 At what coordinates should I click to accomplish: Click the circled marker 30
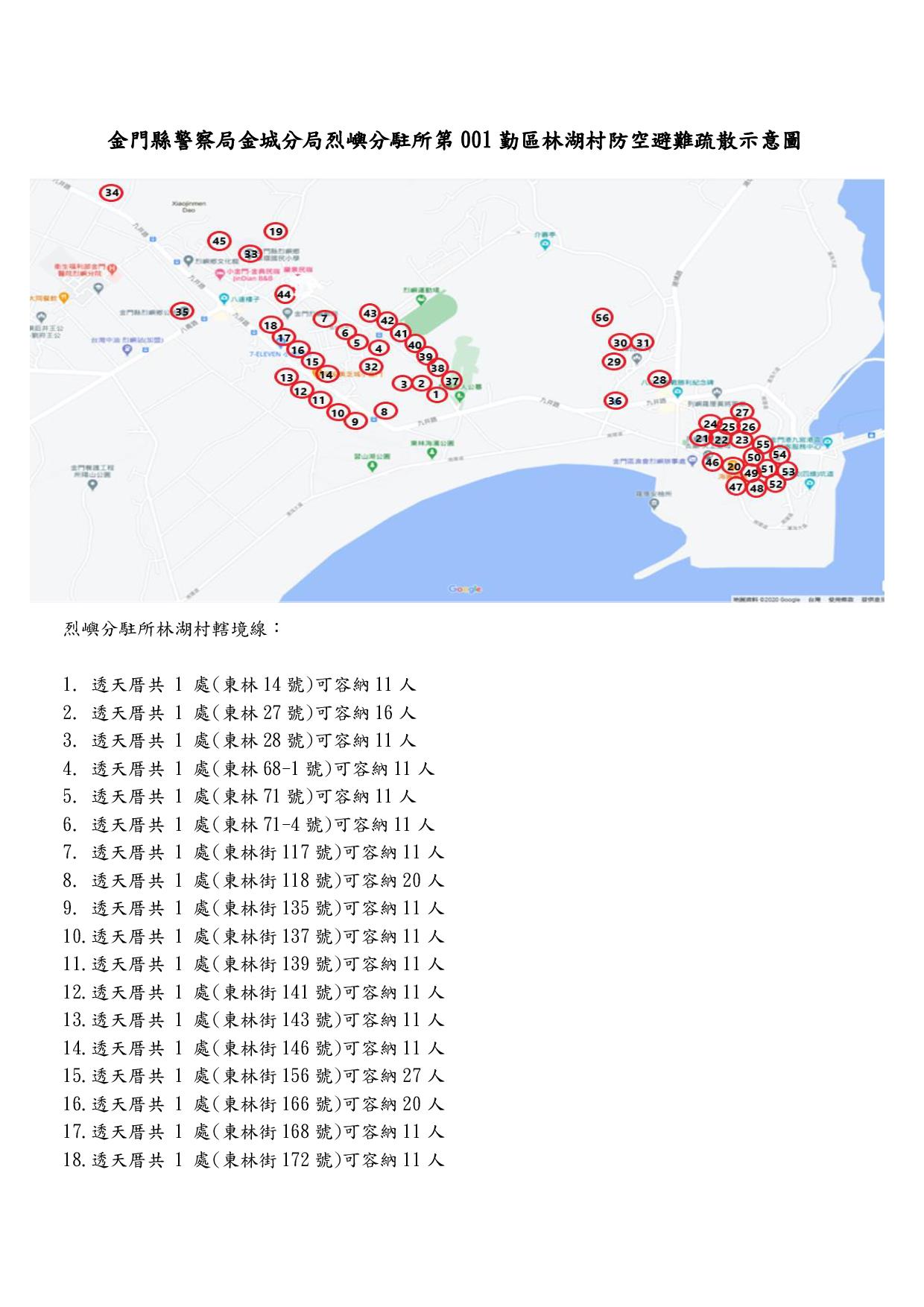(620, 342)
